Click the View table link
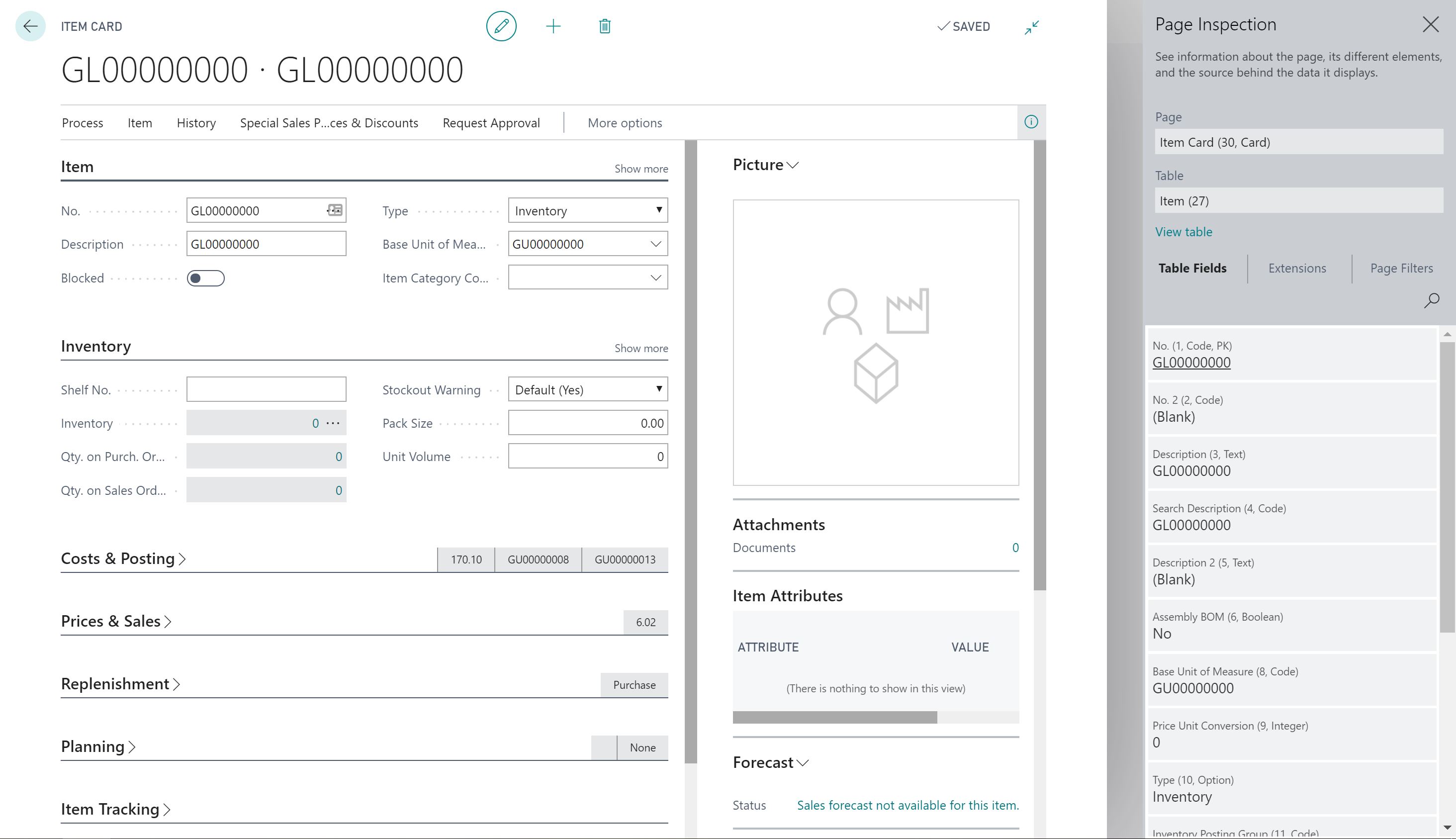 click(1183, 232)
